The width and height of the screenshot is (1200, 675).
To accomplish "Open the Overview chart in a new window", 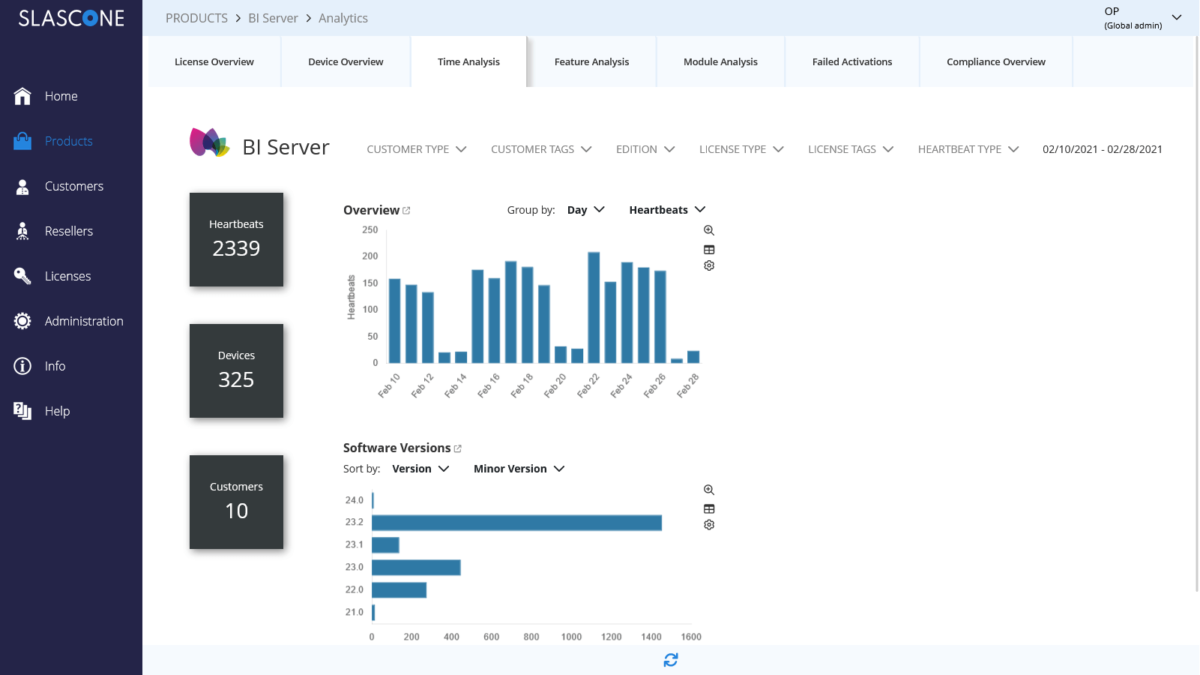I will point(406,210).
